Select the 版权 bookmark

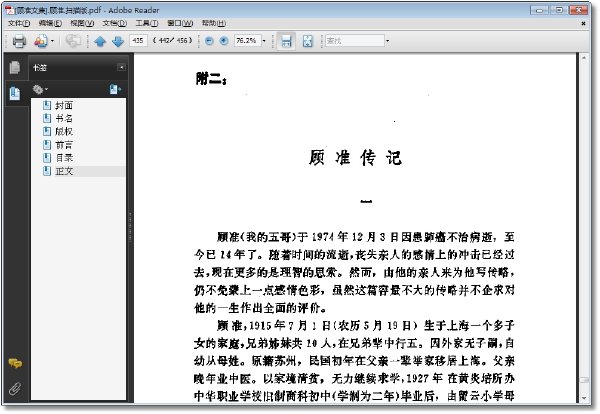[64, 131]
